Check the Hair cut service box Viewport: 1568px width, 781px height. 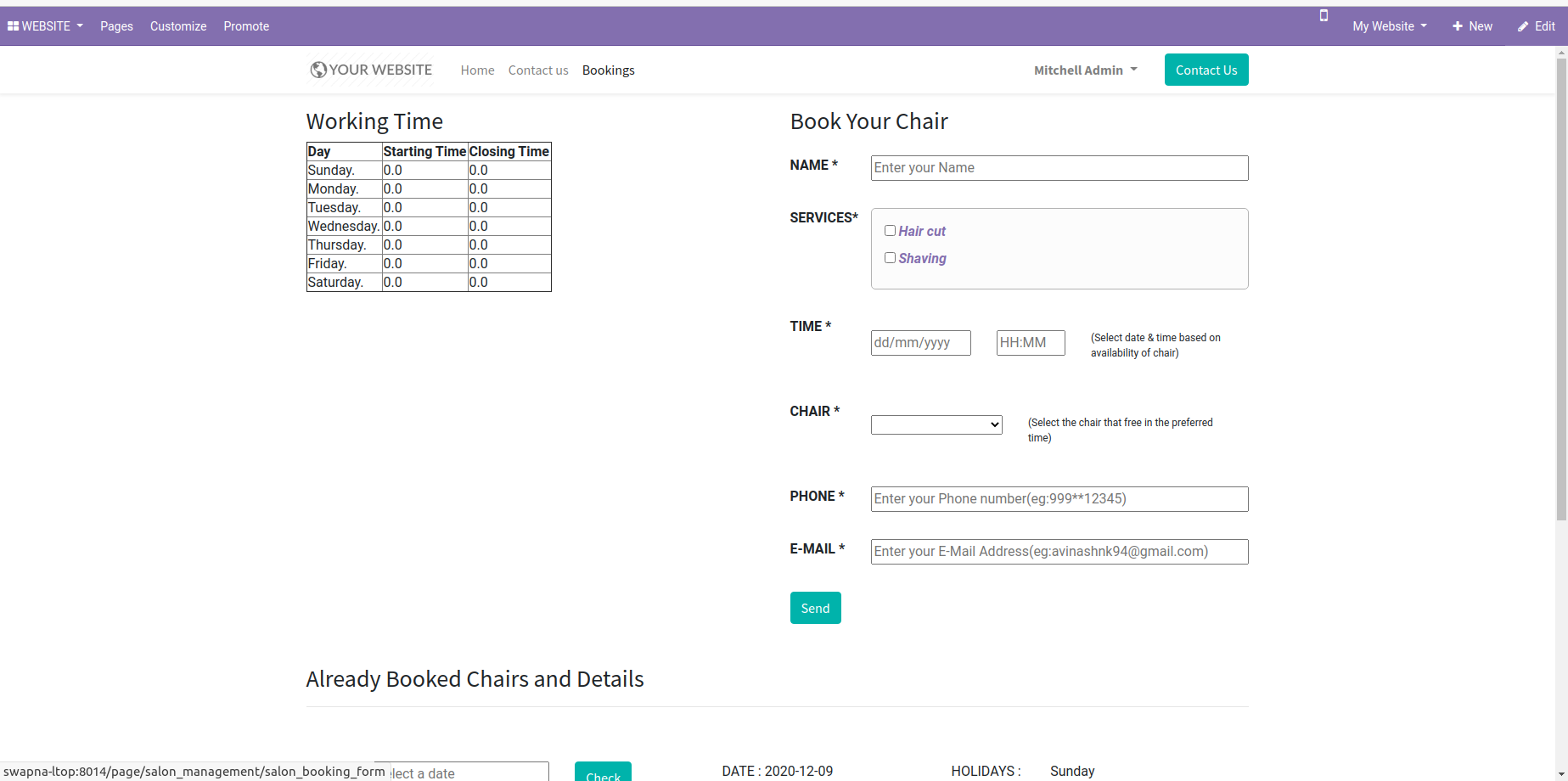pos(890,231)
